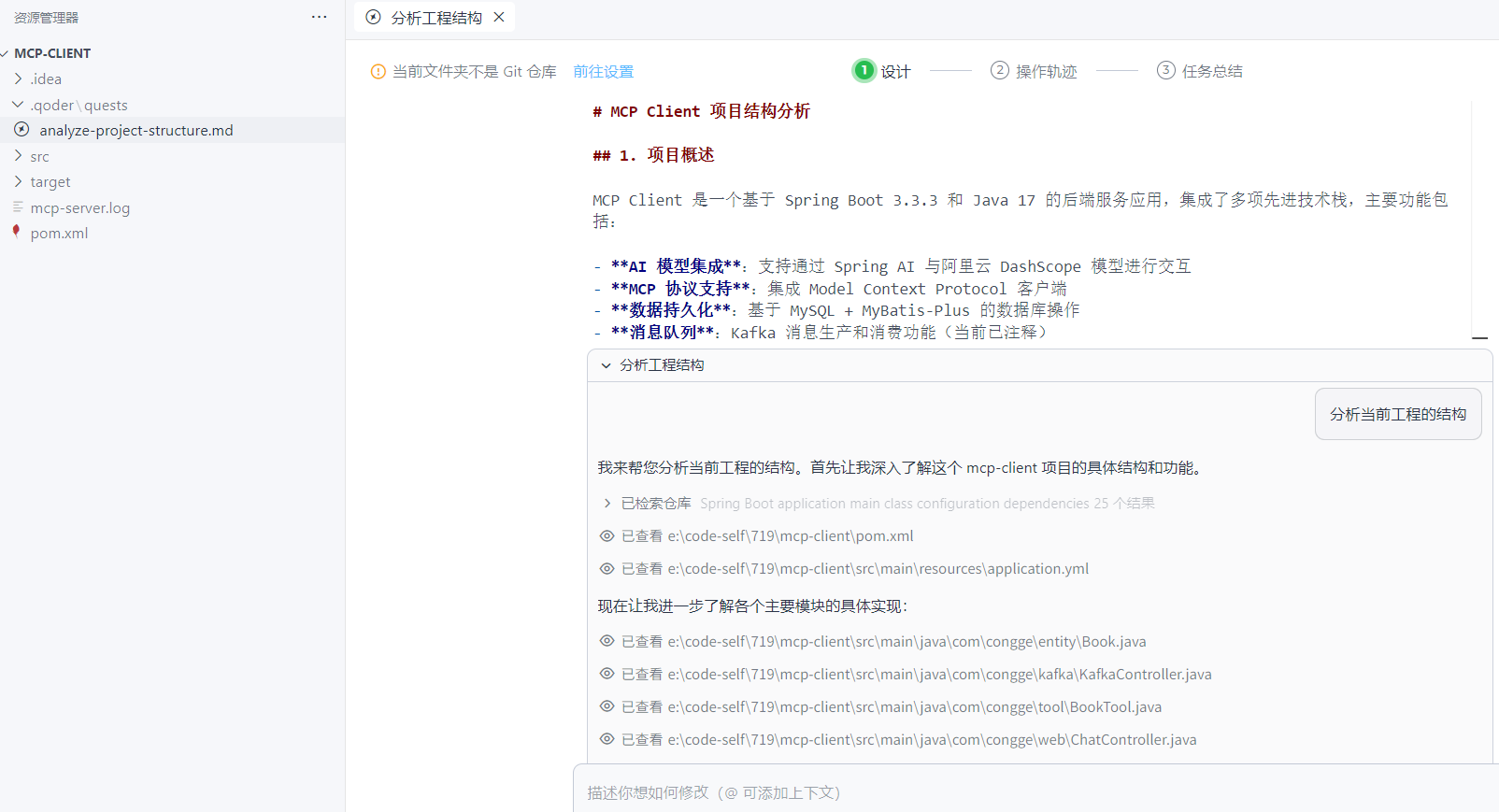Image resolution: width=1499 pixels, height=812 pixels.
Task: Open viewed file path mcp-client\pom.xml
Action: coord(791,536)
